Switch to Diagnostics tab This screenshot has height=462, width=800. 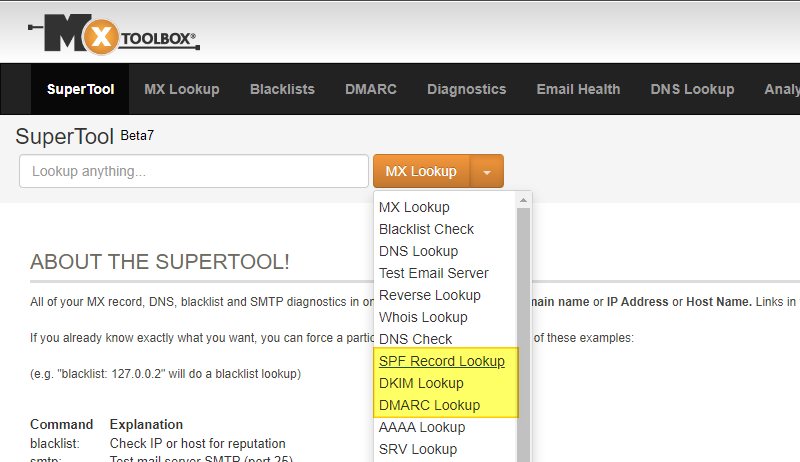click(466, 89)
